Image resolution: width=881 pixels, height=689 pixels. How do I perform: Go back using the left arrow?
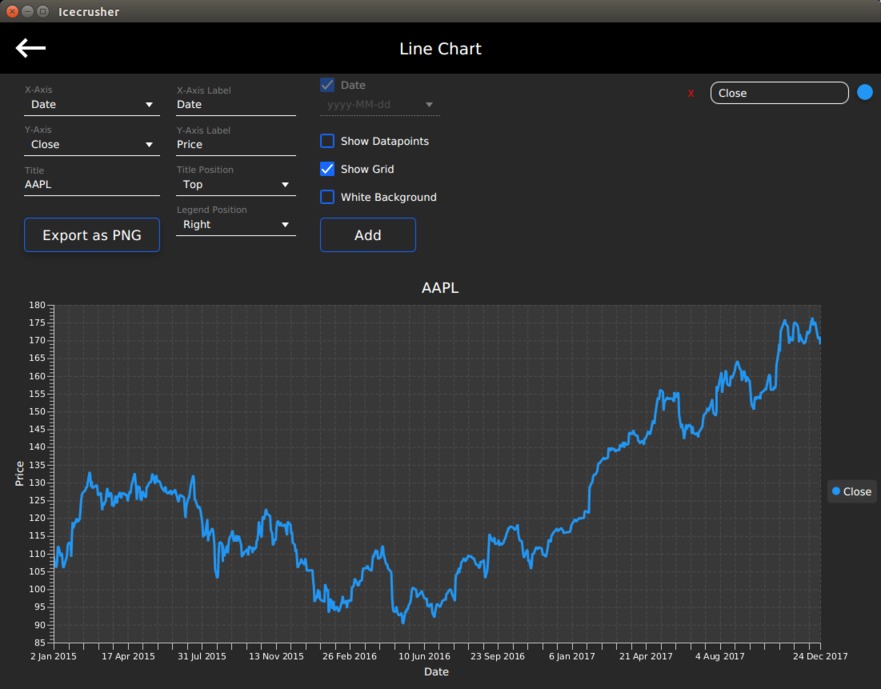(30, 48)
